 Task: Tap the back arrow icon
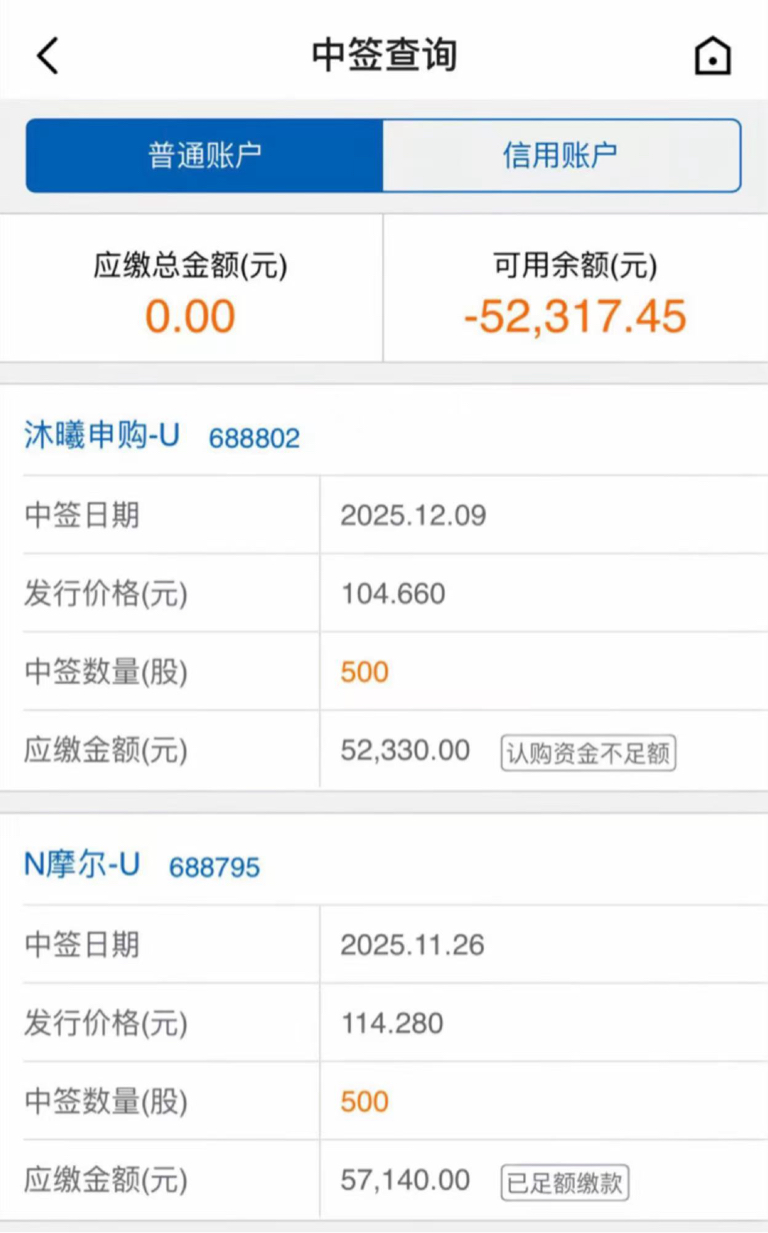click(x=48, y=55)
